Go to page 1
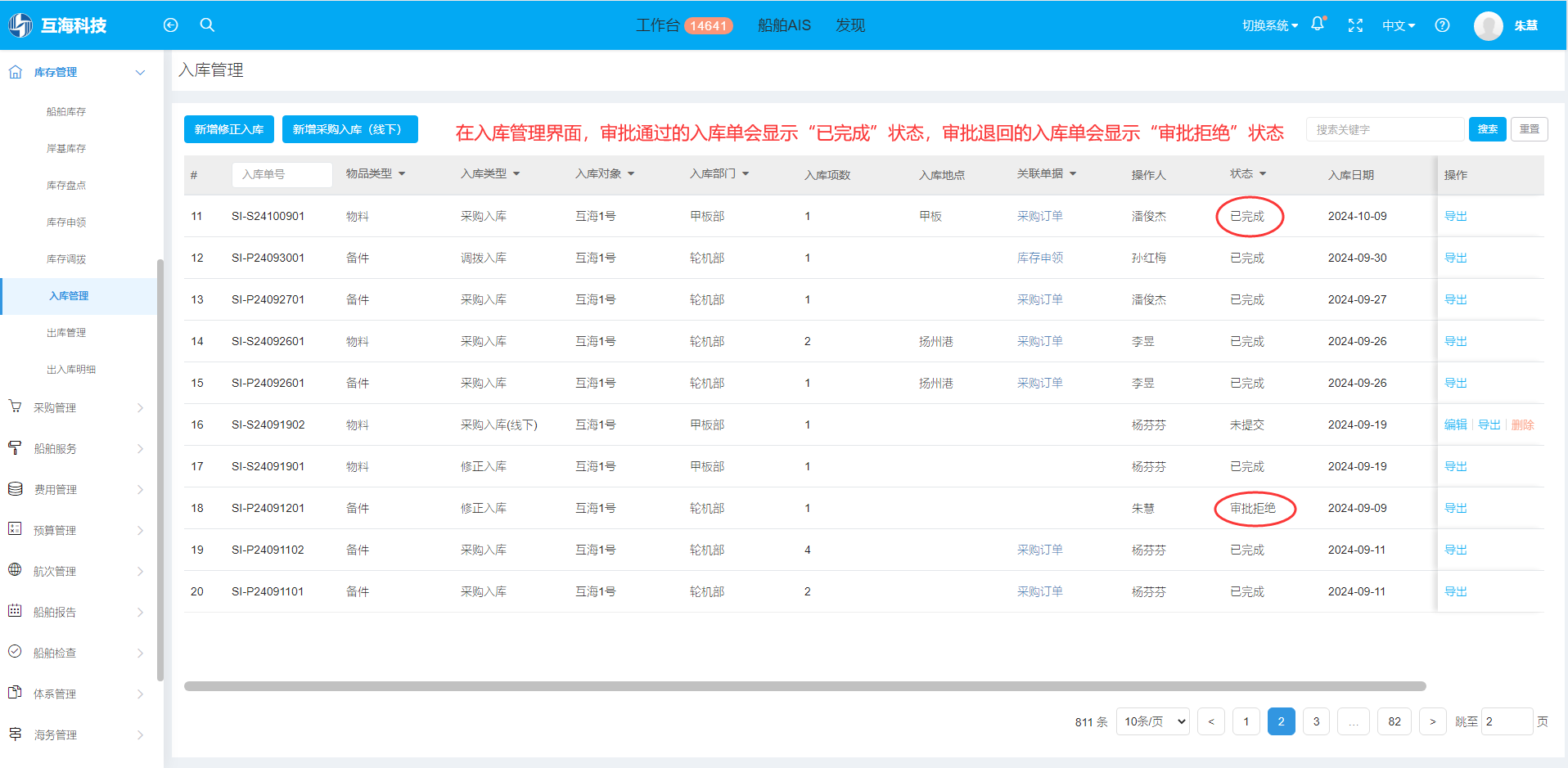The width and height of the screenshot is (1568, 768). 1246,721
